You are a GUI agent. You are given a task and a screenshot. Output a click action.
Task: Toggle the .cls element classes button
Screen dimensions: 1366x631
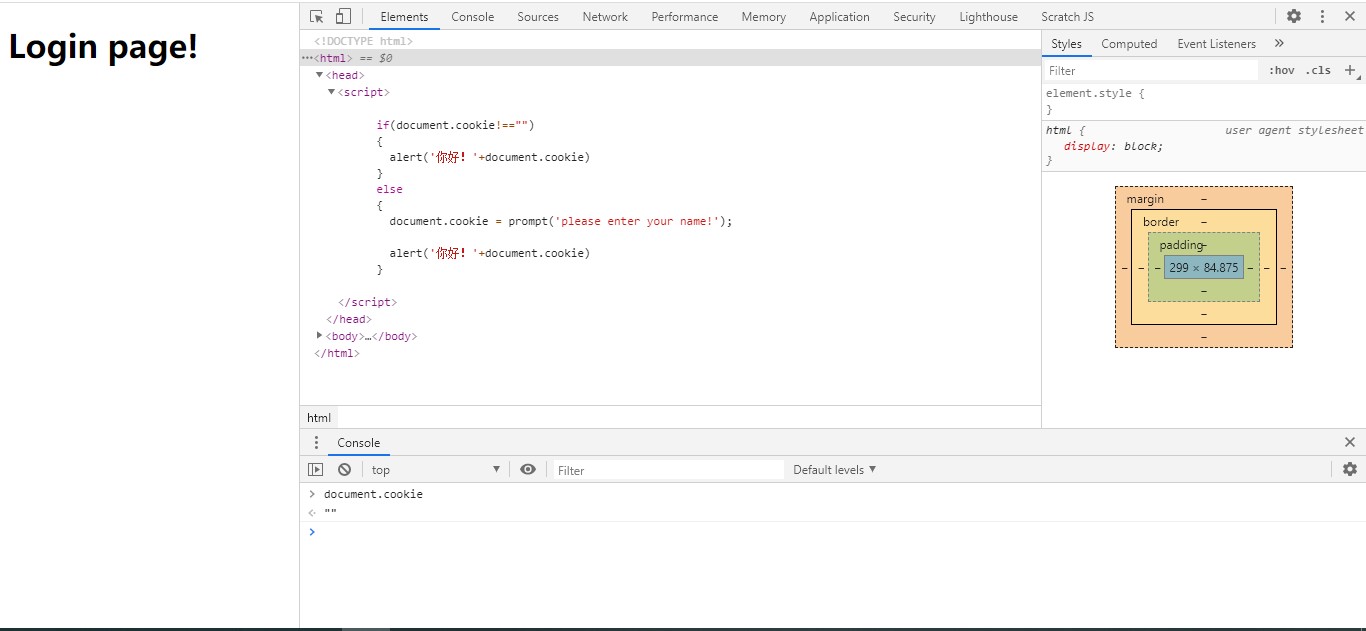[1318, 71]
